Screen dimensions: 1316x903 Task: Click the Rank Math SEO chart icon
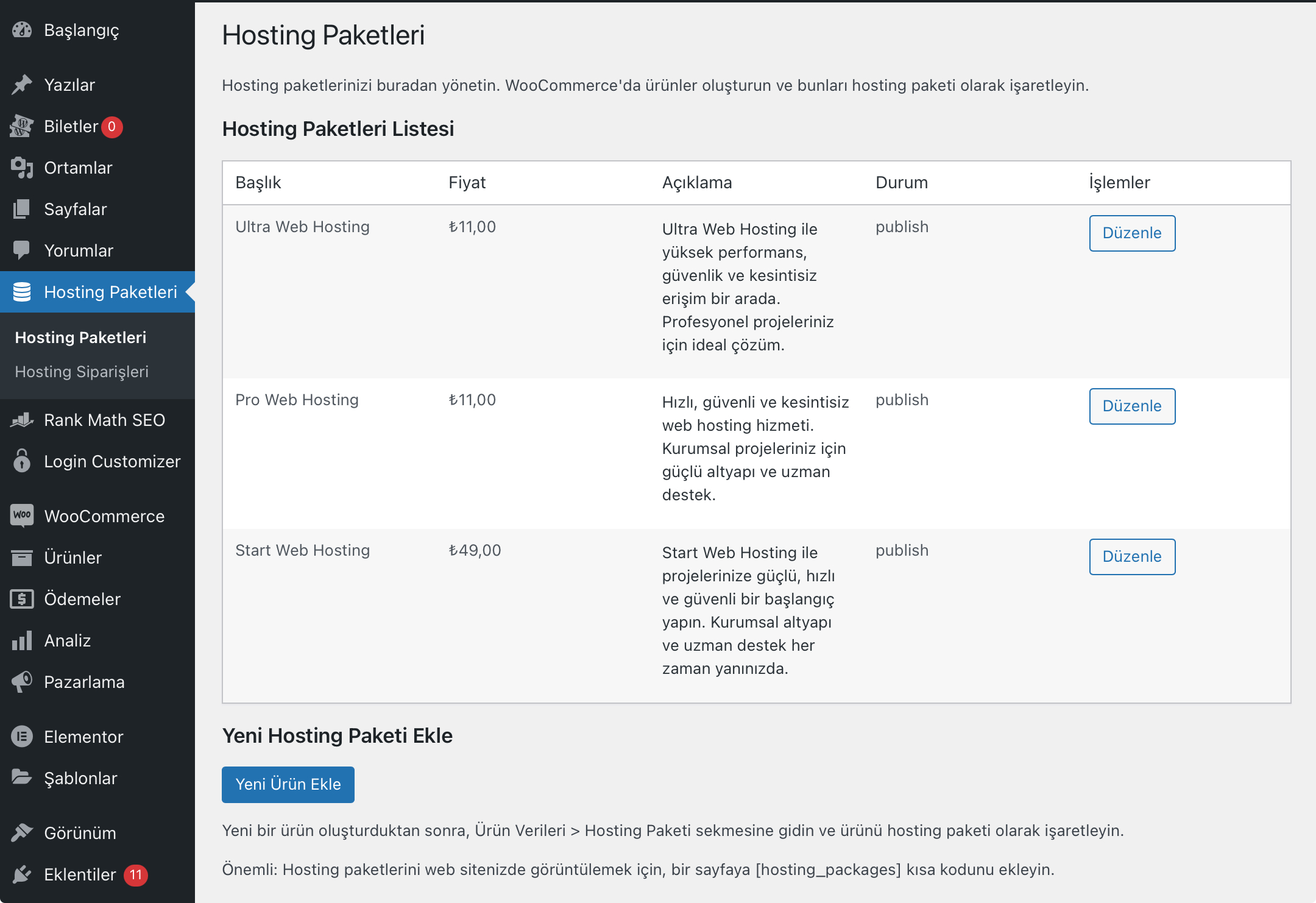(22, 420)
